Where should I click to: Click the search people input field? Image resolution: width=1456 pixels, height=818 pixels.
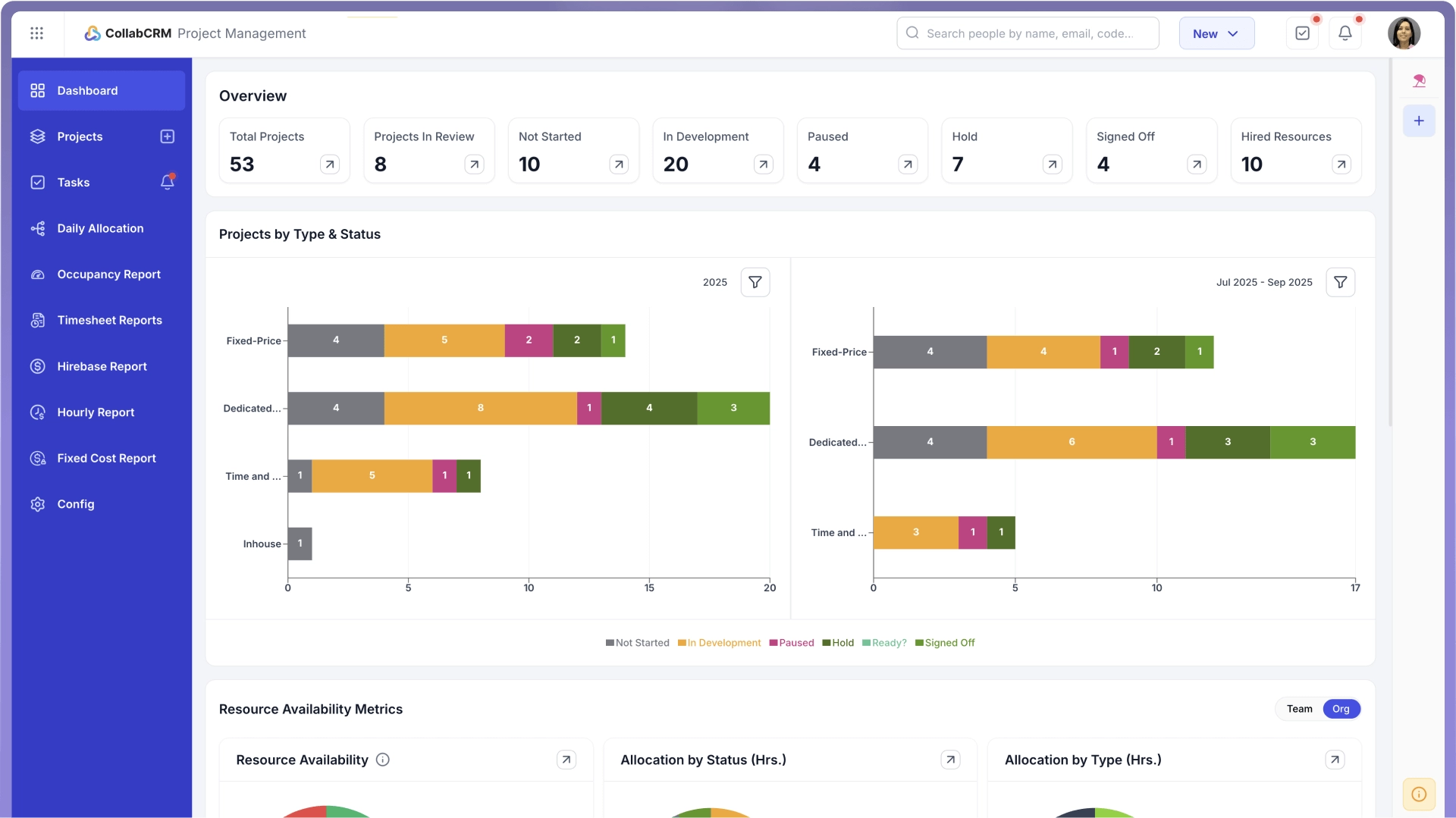click(x=1028, y=33)
